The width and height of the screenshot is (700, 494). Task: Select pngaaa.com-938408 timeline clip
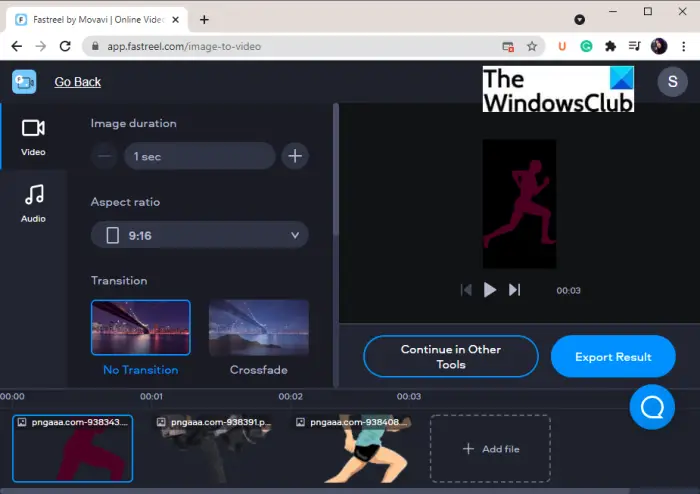351,448
